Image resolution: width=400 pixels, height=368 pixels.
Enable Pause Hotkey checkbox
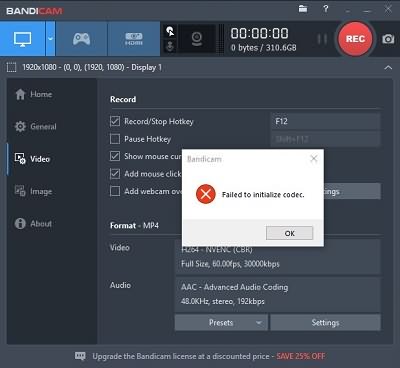115,139
